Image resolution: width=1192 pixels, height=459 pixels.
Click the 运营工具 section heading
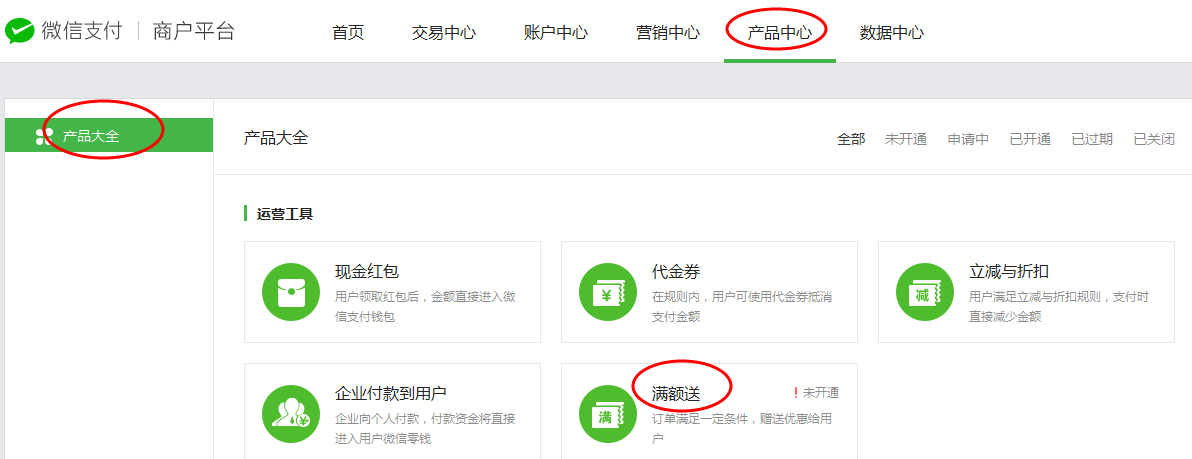click(284, 214)
